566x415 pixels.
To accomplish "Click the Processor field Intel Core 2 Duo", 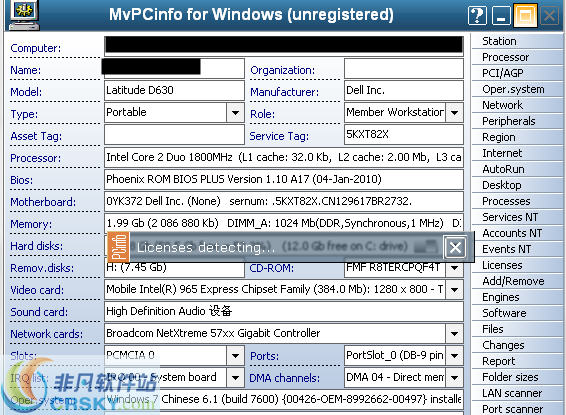I will pyautogui.click(x=284, y=157).
